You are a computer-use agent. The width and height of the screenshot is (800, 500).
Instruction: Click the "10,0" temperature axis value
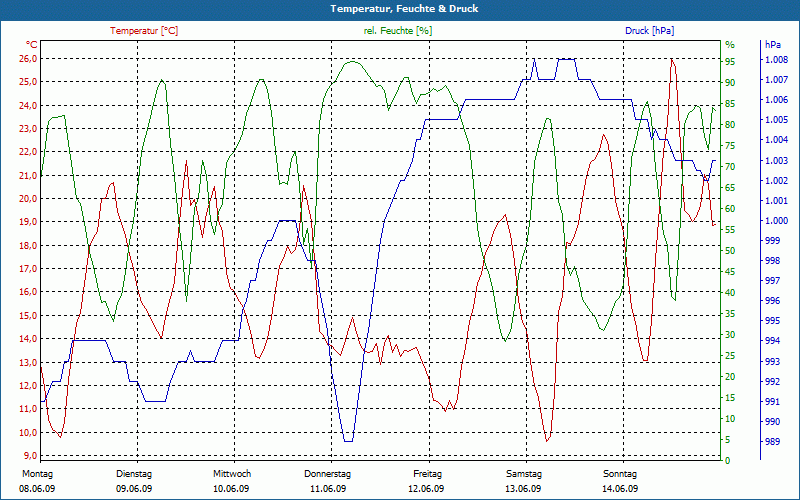[28, 433]
